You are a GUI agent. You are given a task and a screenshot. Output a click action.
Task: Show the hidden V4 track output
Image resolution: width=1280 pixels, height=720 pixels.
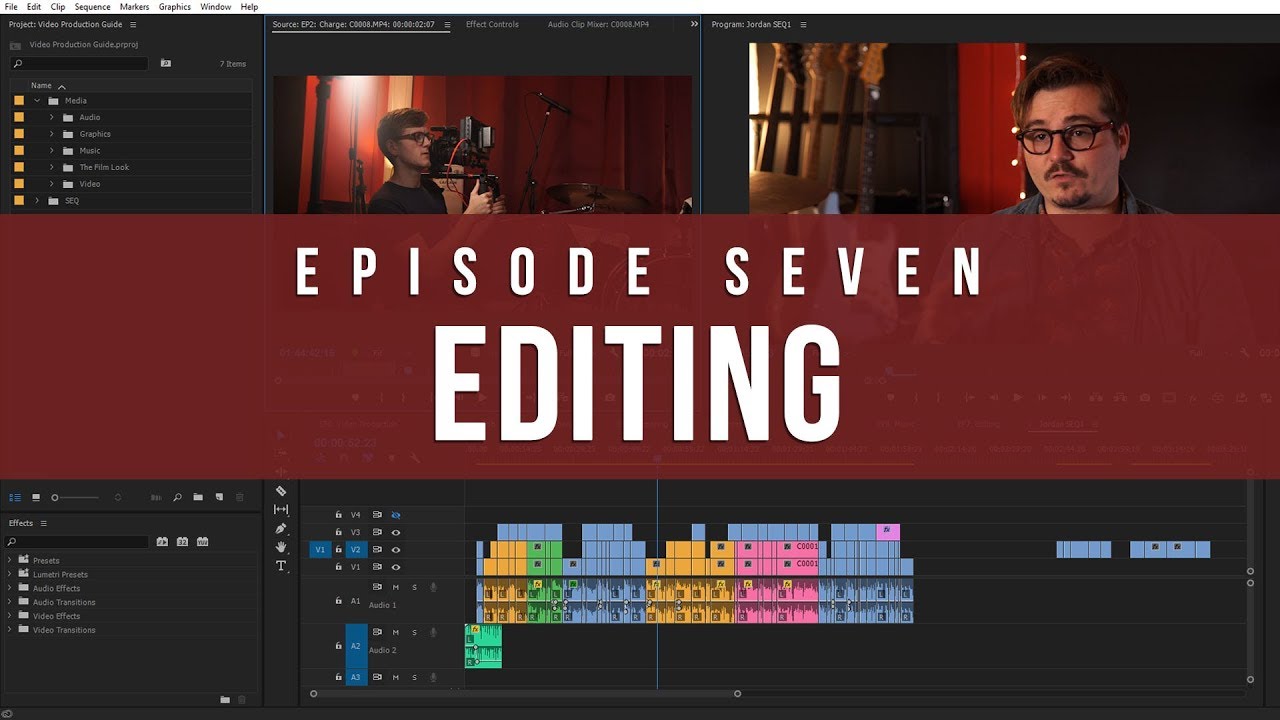[x=396, y=515]
